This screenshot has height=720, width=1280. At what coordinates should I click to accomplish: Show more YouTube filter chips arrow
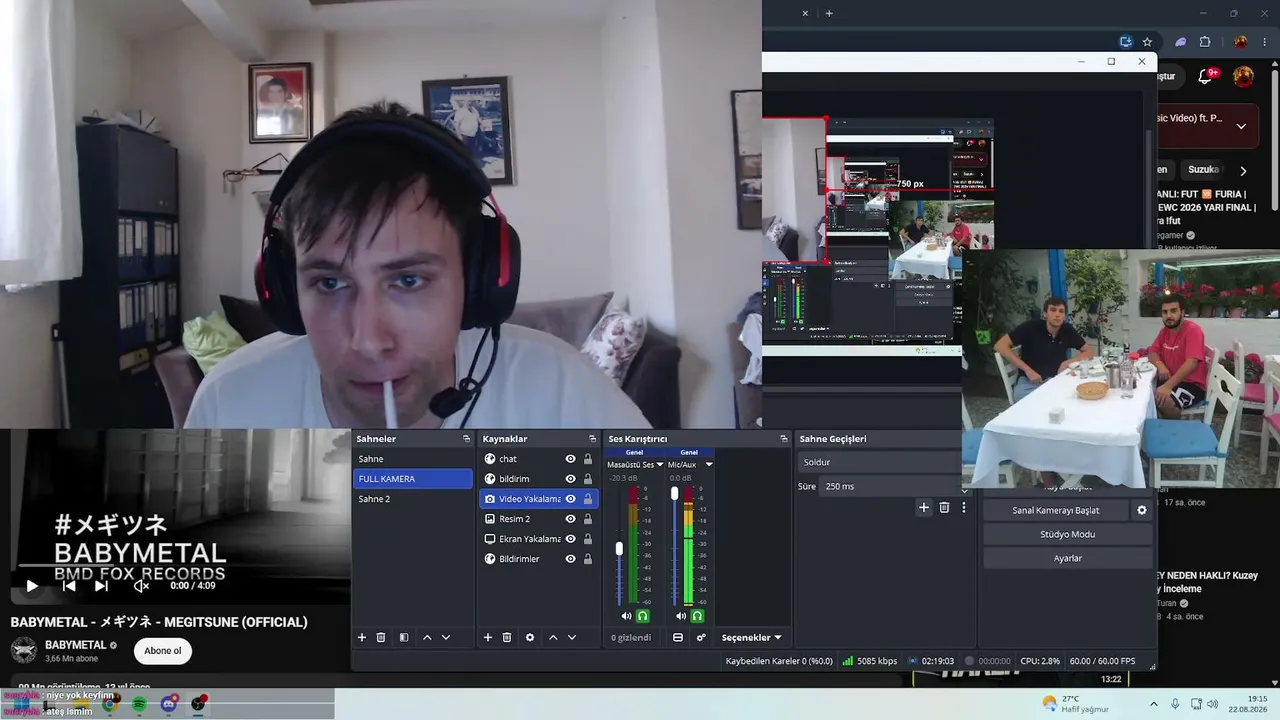(x=1243, y=170)
